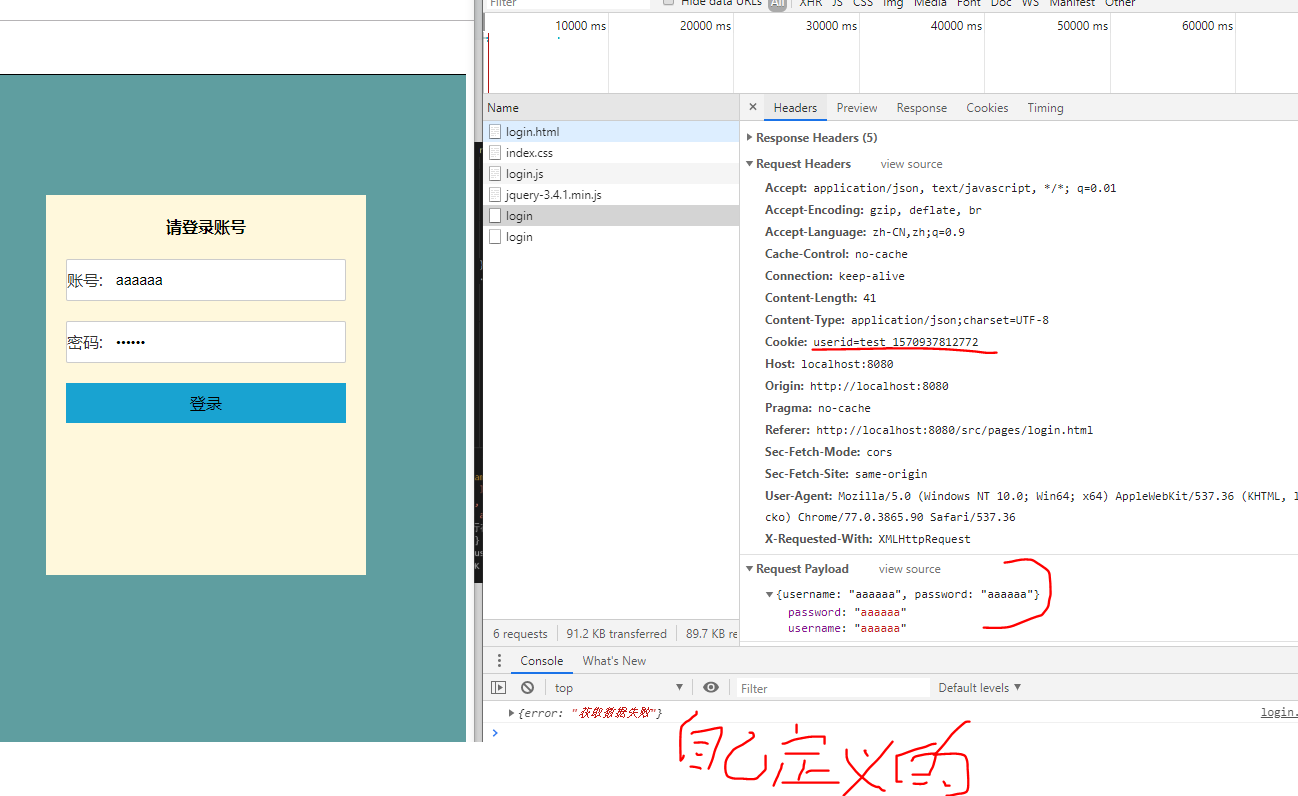
Task: Click view source next to Request Payload
Action: point(909,569)
